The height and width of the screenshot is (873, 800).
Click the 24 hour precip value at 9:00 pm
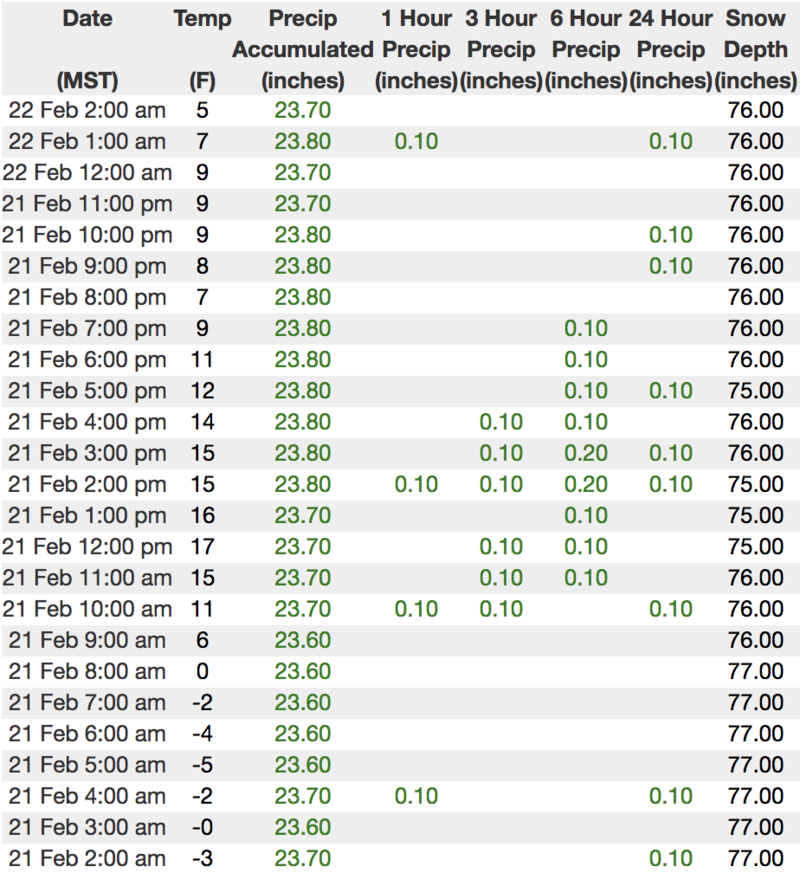pyautogui.click(x=671, y=266)
